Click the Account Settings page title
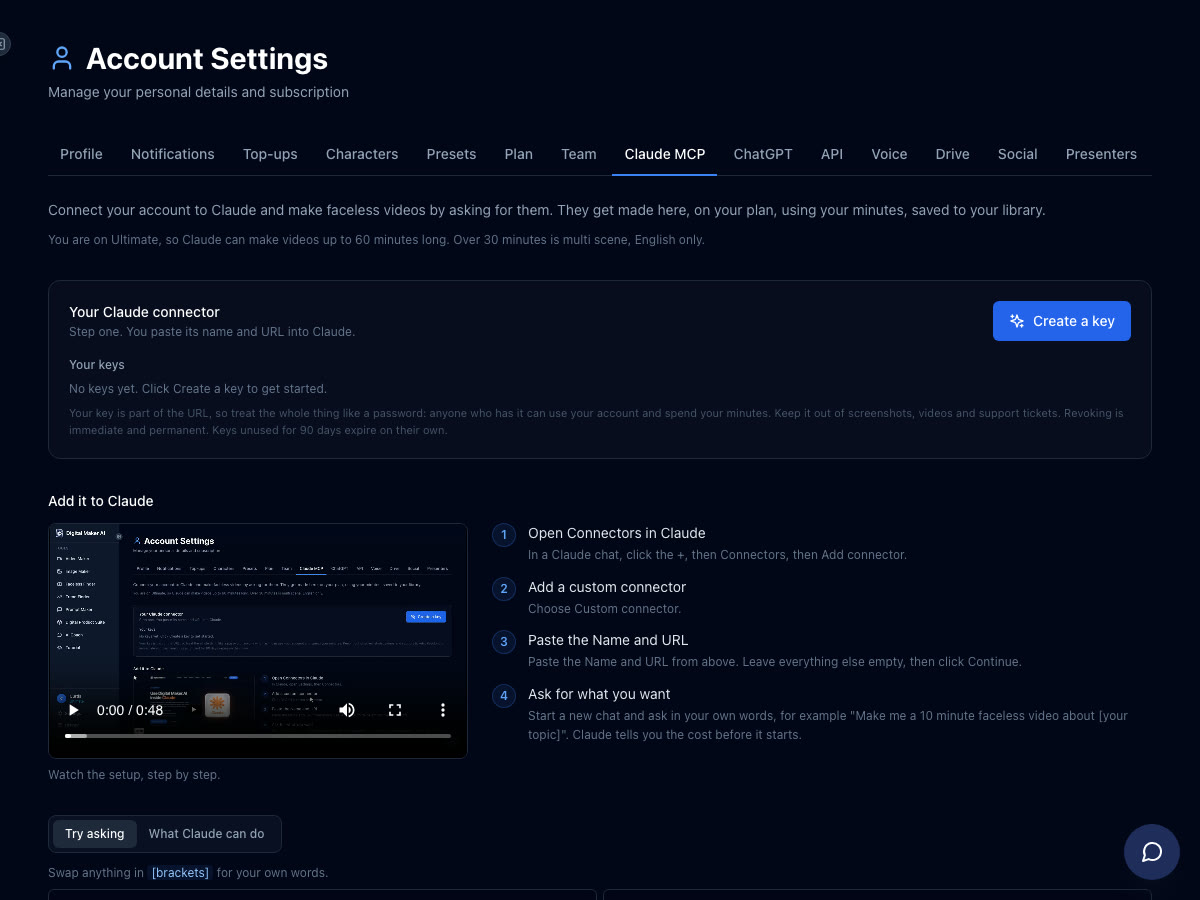Screen dimensions: 1200x900 207,59
